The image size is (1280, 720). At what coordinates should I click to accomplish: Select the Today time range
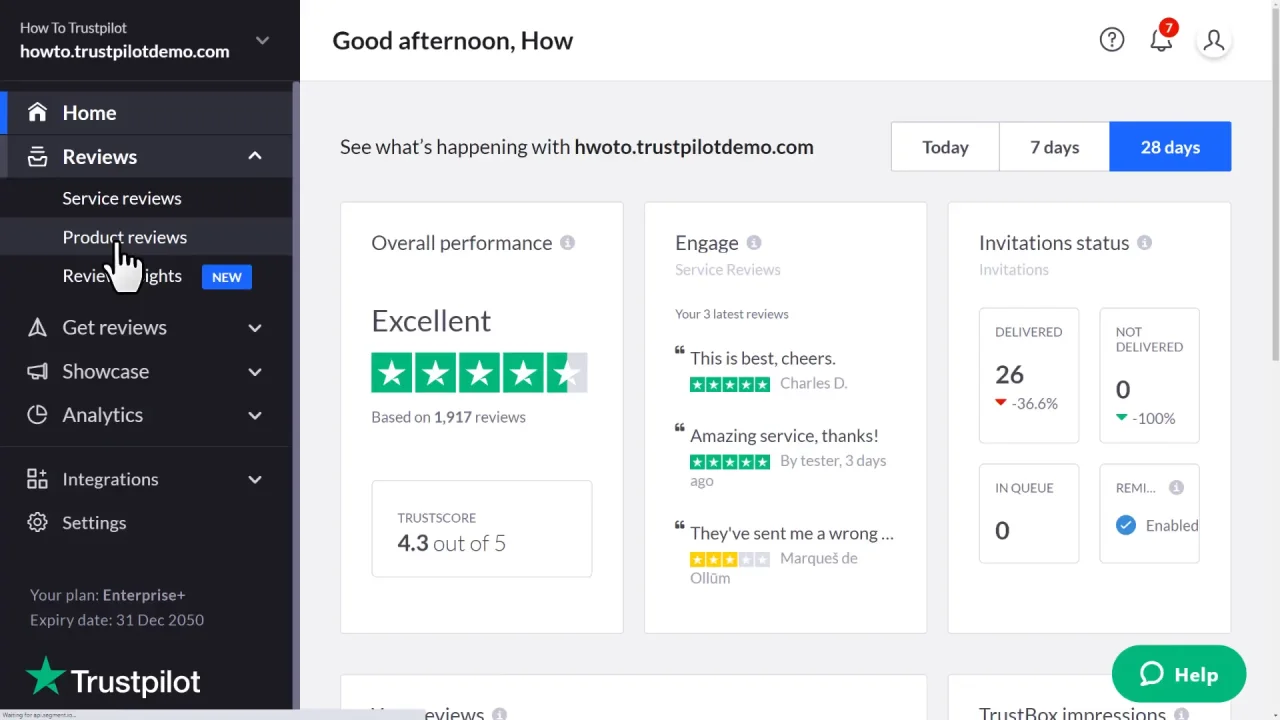click(945, 147)
